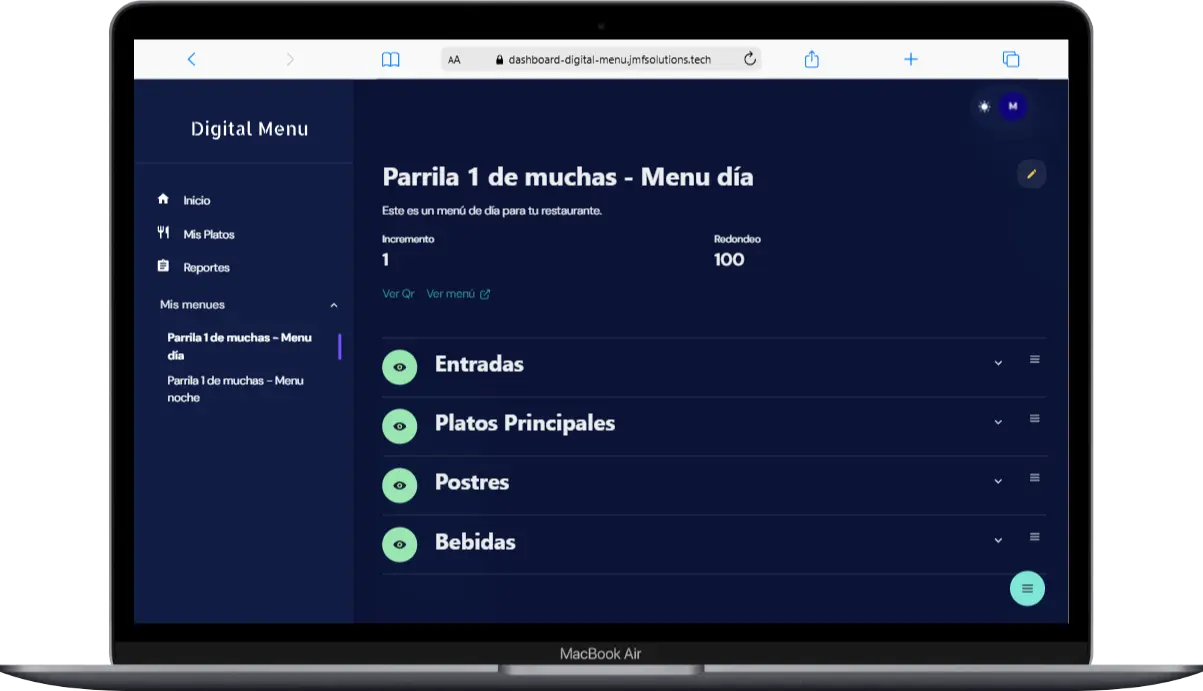Open the Ver menú external link
Viewport: 1203px width, 691px height.
(x=458, y=294)
